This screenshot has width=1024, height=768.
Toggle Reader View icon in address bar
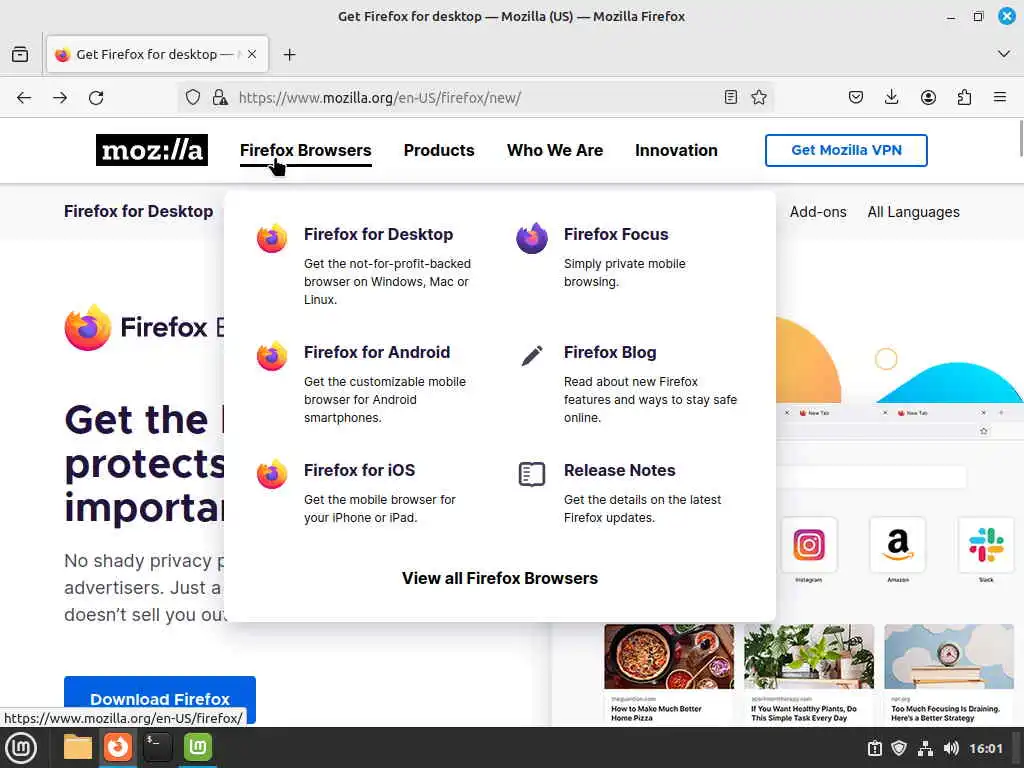(x=731, y=97)
